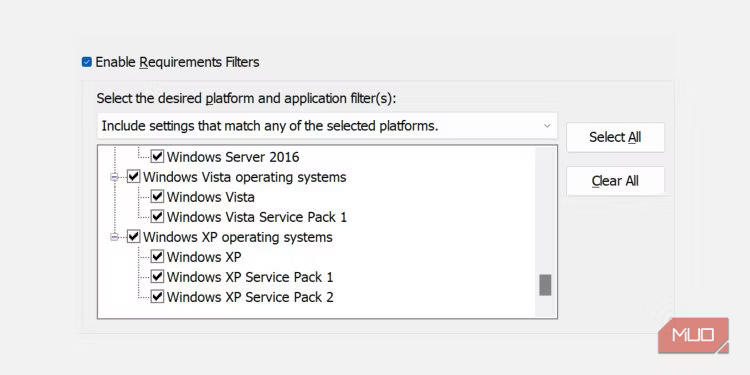Click the Enable Requirements Filters label text
Screen dimensions: 750x375
tap(177, 62)
